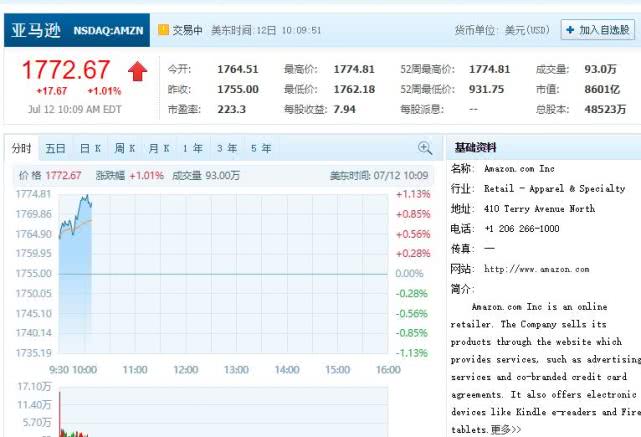Screen dimensions: 641x437
Task: Click the 亚马逊 stock name header
Action: [36, 30]
